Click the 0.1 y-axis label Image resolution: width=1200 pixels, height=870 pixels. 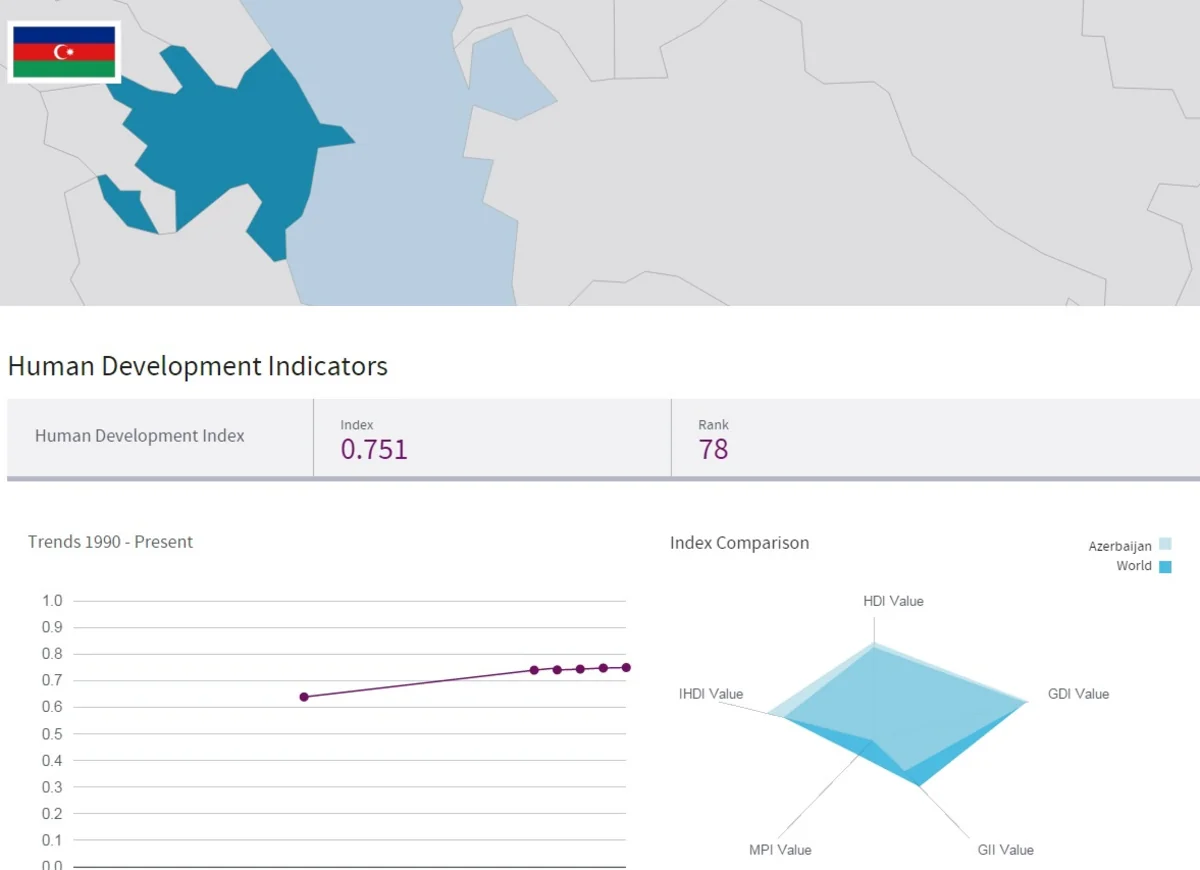pos(52,840)
